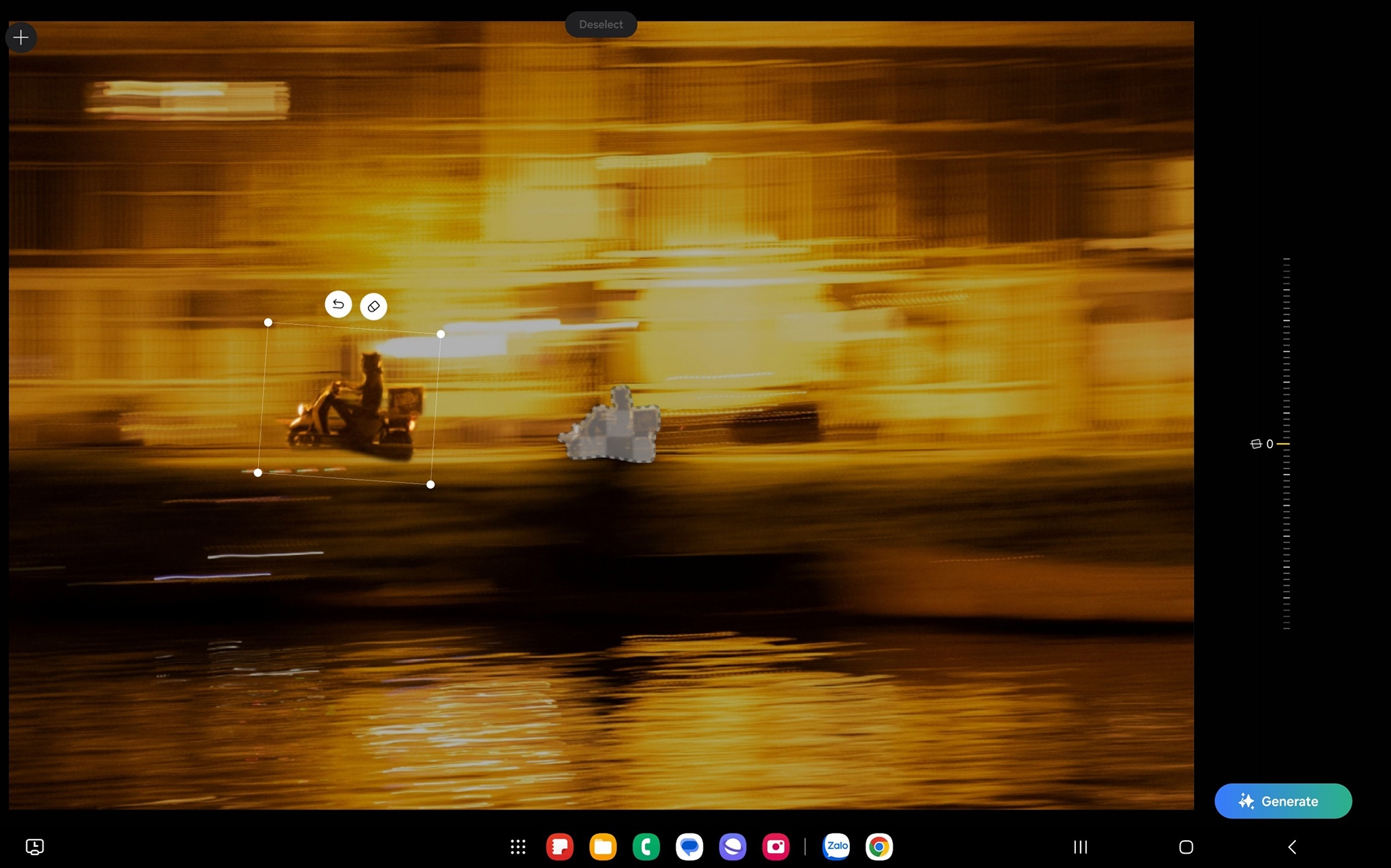
Task: Tap the recent apps navigation button
Action: (1080, 846)
